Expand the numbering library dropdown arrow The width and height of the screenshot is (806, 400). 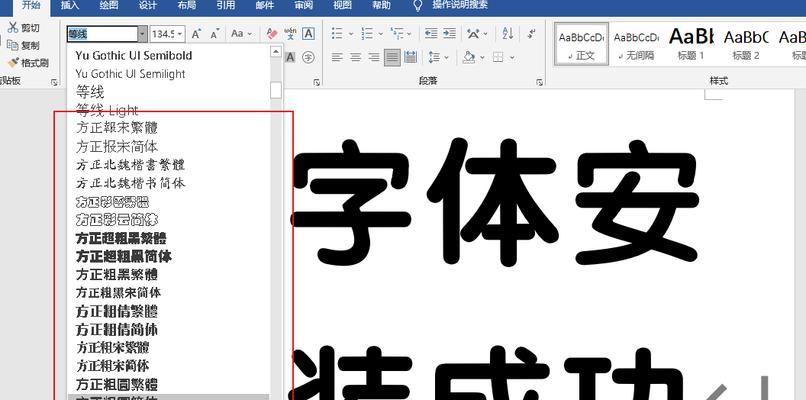[381, 34]
